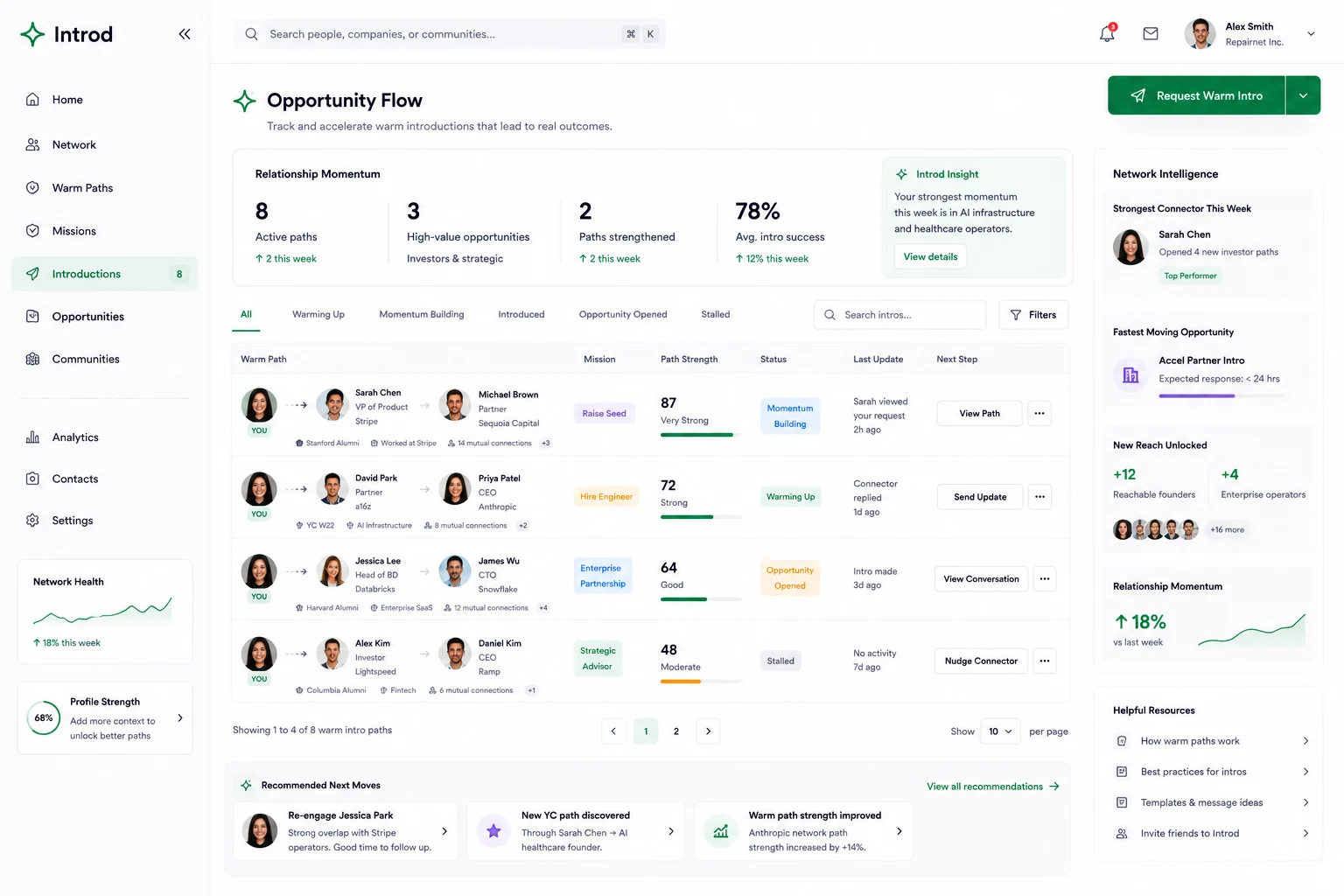Go to previous page of intro paths
Viewport: 1344px width, 896px height.
tap(613, 731)
